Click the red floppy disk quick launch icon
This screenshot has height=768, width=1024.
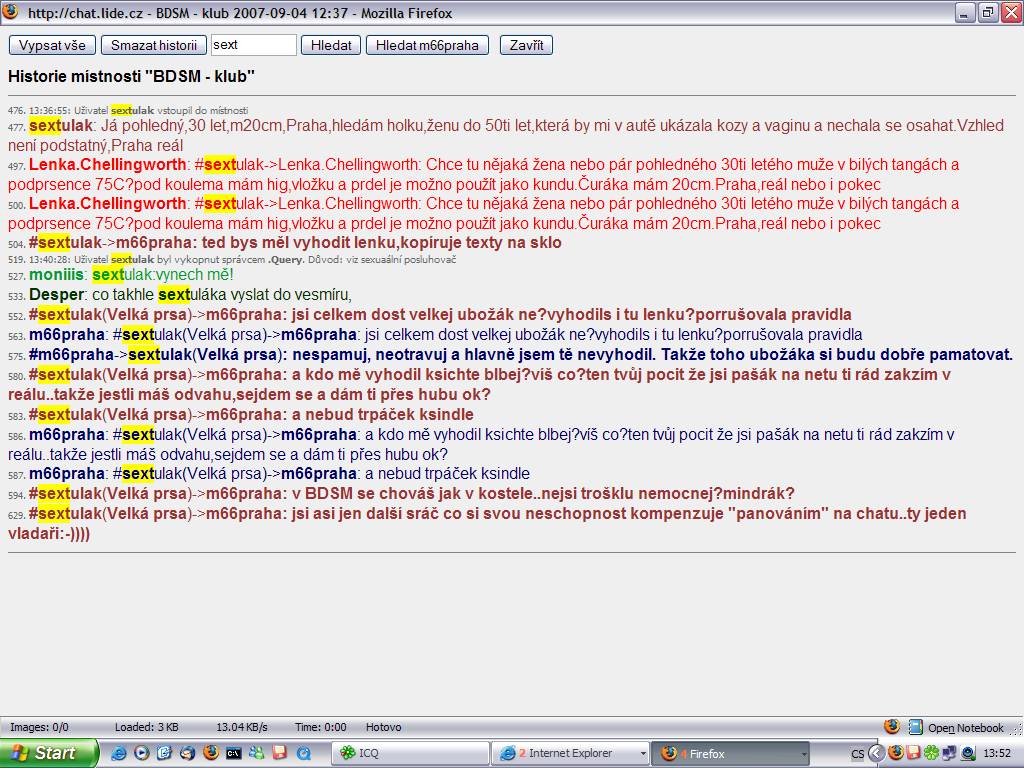(280, 753)
